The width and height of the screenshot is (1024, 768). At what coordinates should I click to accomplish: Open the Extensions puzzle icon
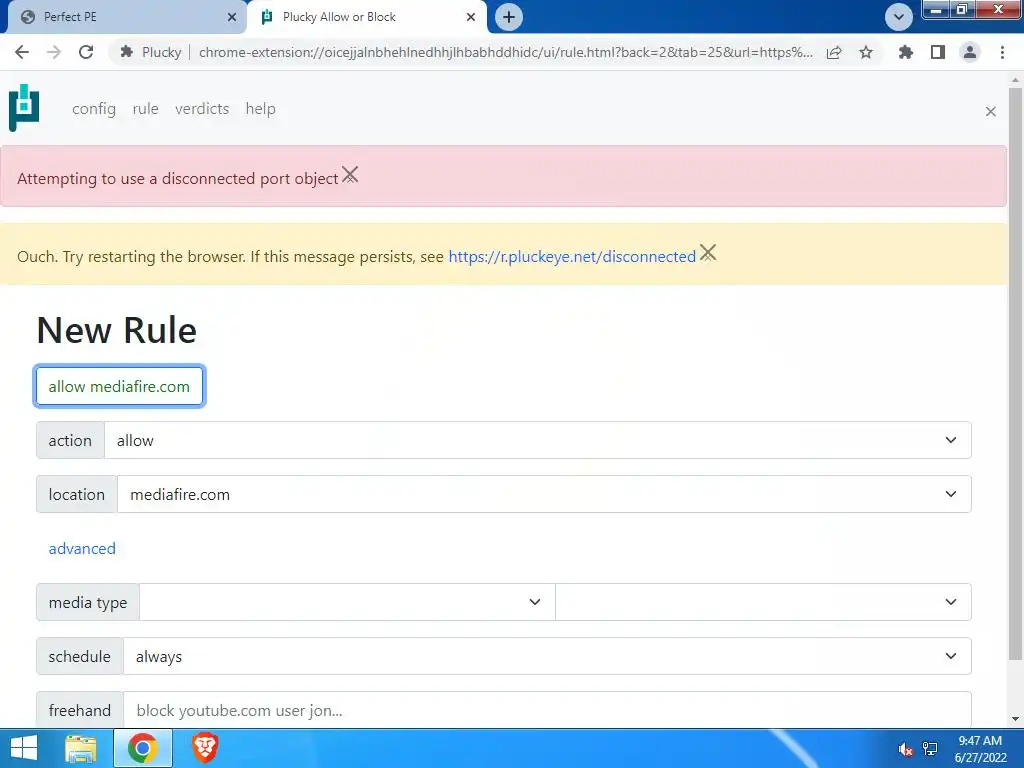[905, 52]
